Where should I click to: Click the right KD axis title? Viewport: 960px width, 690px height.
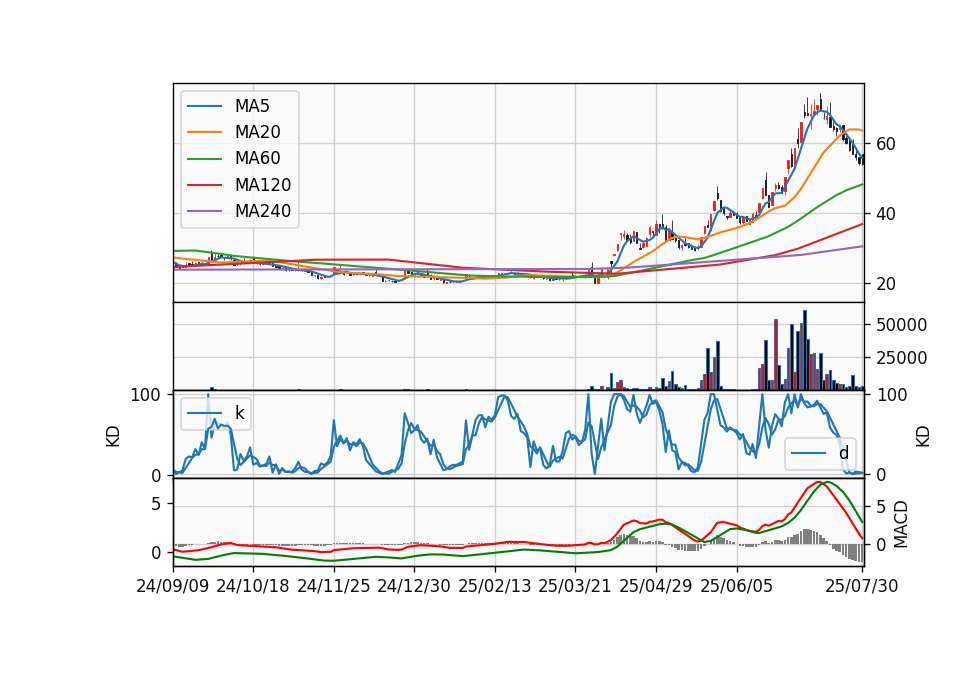pyautogui.click(x=923, y=437)
